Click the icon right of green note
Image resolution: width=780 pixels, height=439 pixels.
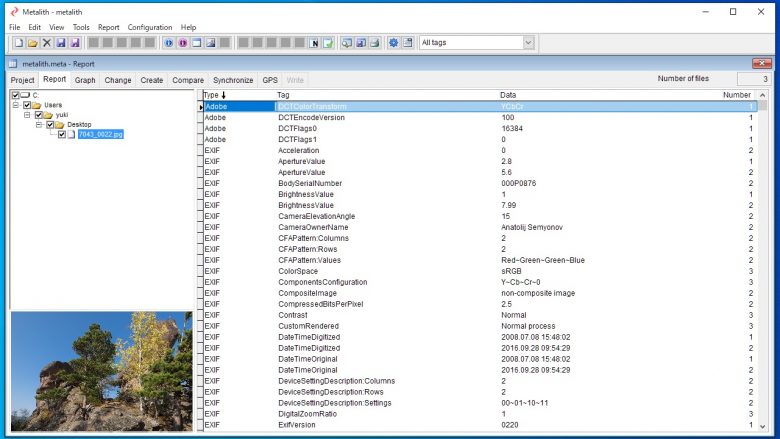pyautogui.click(x=347, y=43)
